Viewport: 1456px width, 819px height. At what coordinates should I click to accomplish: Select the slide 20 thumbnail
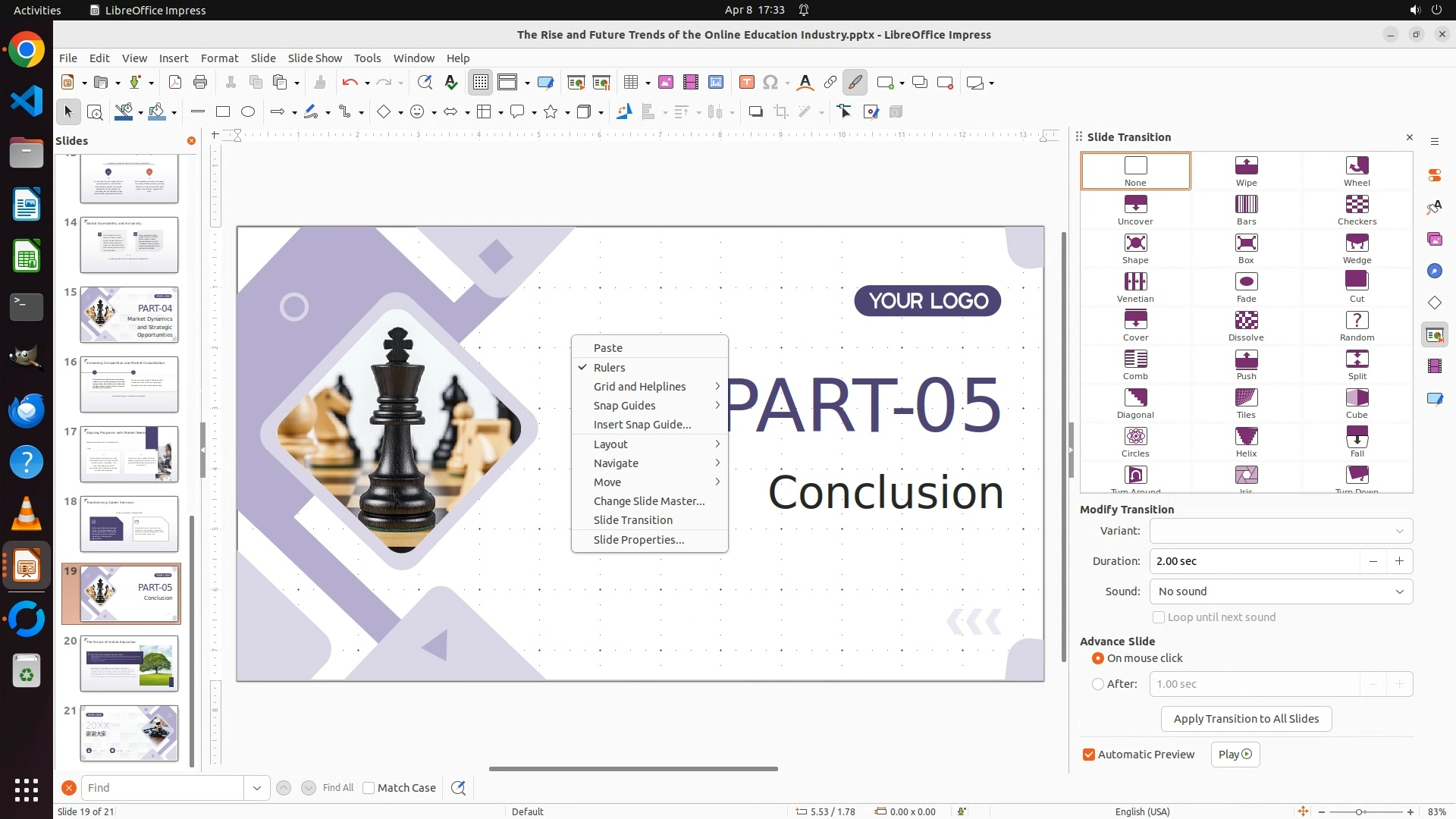pos(129,664)
